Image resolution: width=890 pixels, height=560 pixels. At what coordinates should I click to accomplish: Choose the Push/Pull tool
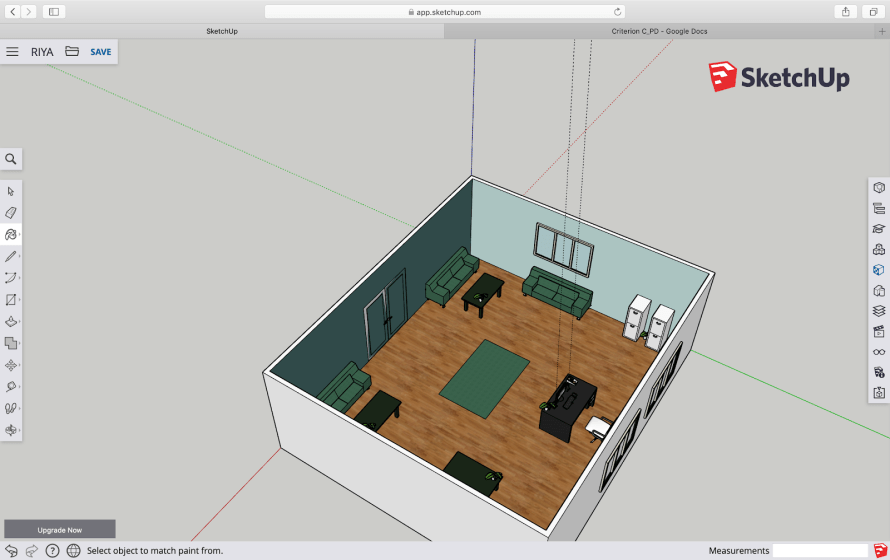11,322
